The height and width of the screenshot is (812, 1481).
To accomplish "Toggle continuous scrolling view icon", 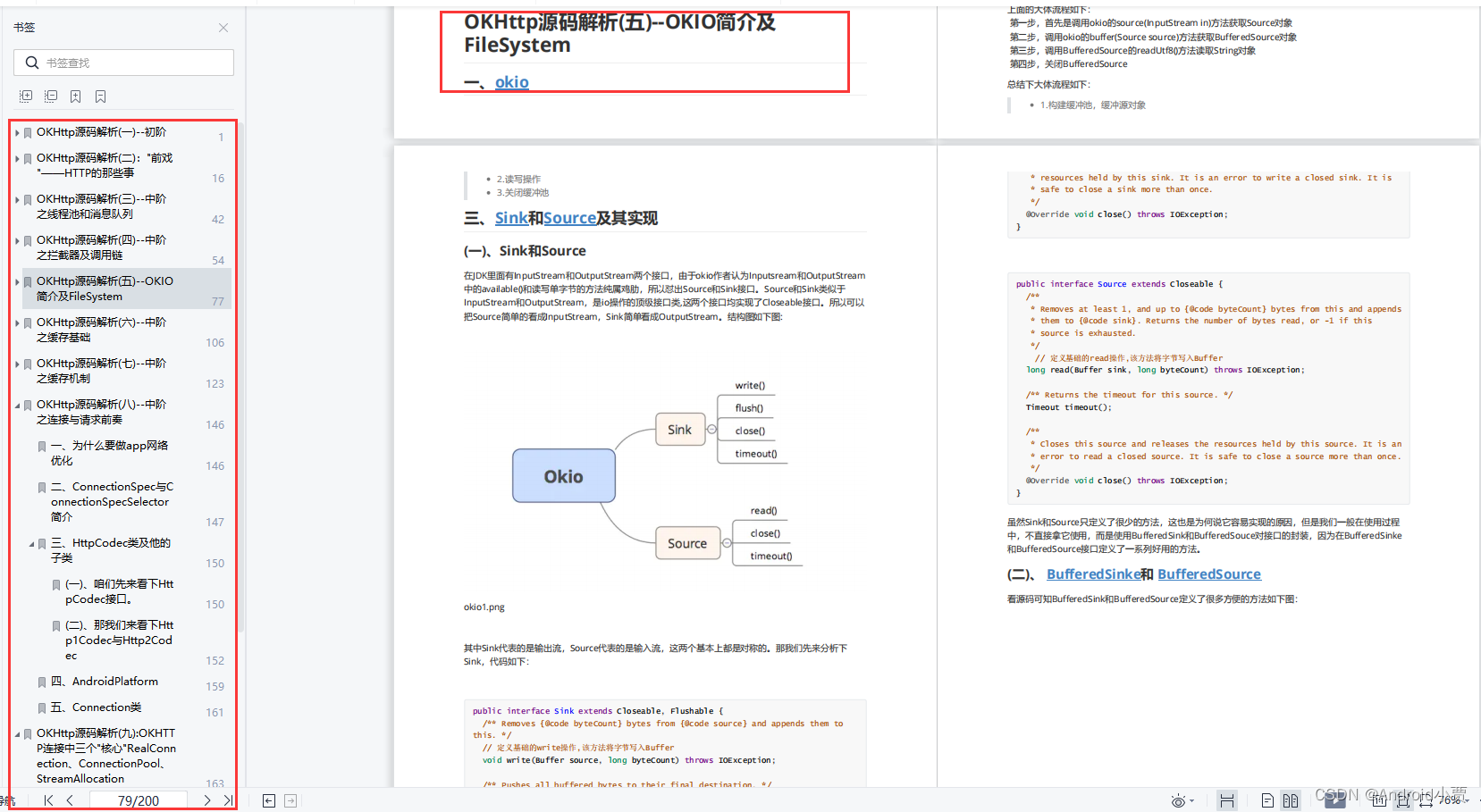I will (1227, 800).
